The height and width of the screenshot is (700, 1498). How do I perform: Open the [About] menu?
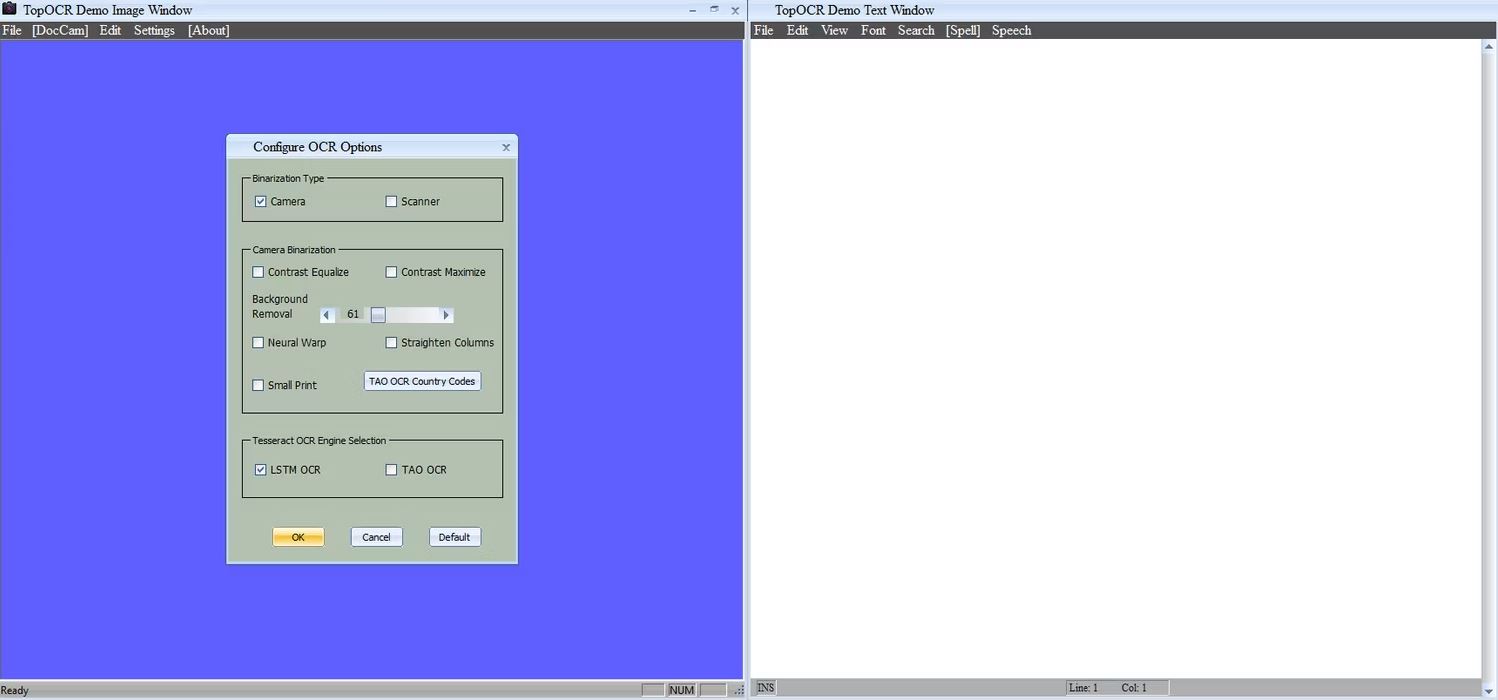click(209, 30)
